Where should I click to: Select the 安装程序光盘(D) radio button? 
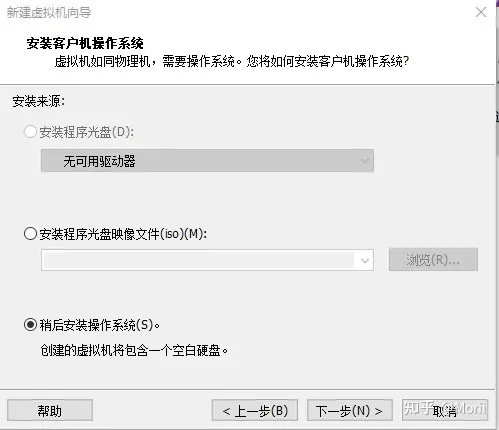[x=30, y=132]
